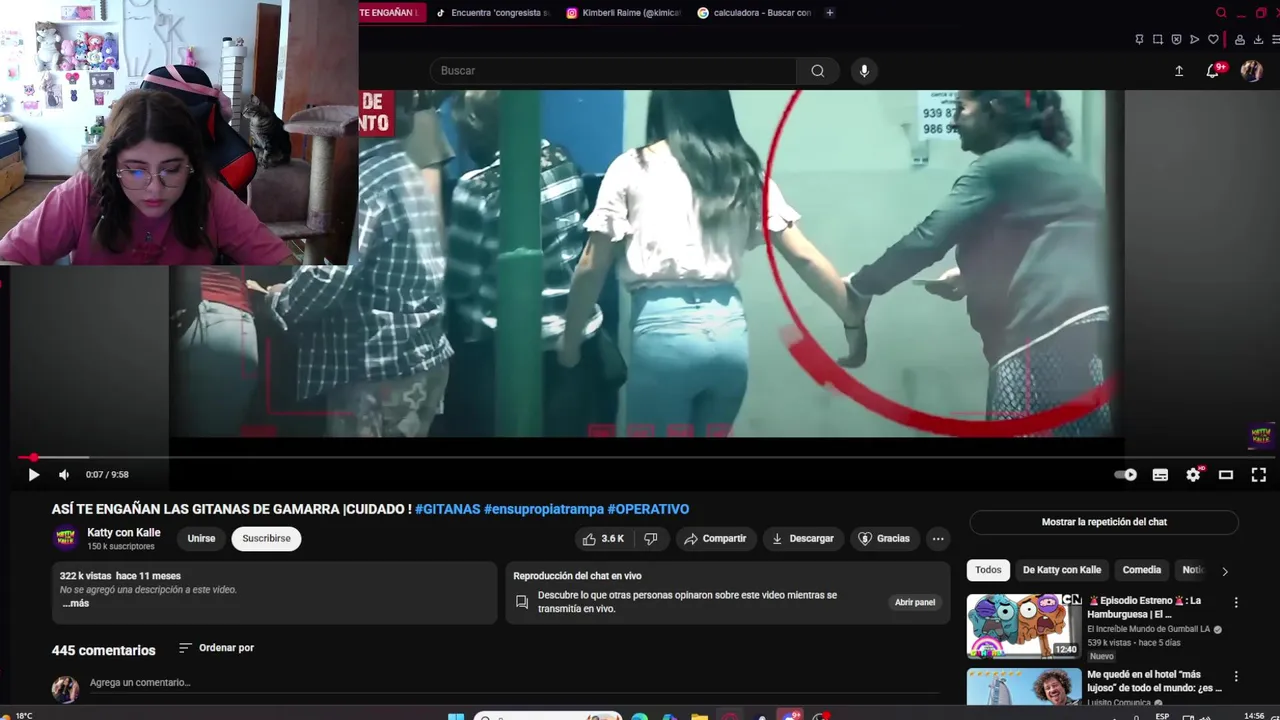Click the Gracias button
Viewport: 1280px width, 720px height.
[x=884, y=539]
